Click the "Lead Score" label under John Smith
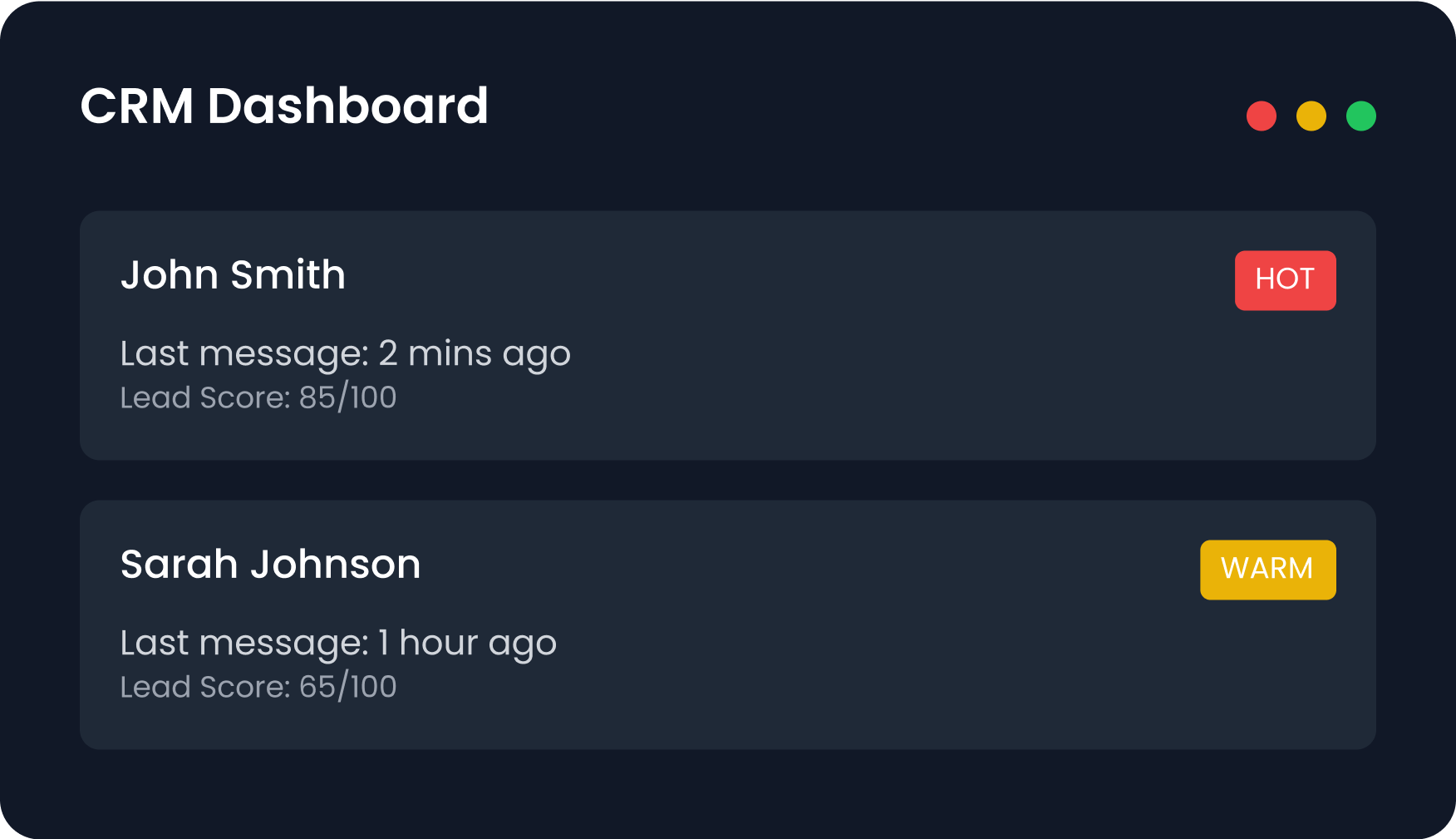This screenshot has height=839, width=1456. pyautogui.click(x=204, y=397)
